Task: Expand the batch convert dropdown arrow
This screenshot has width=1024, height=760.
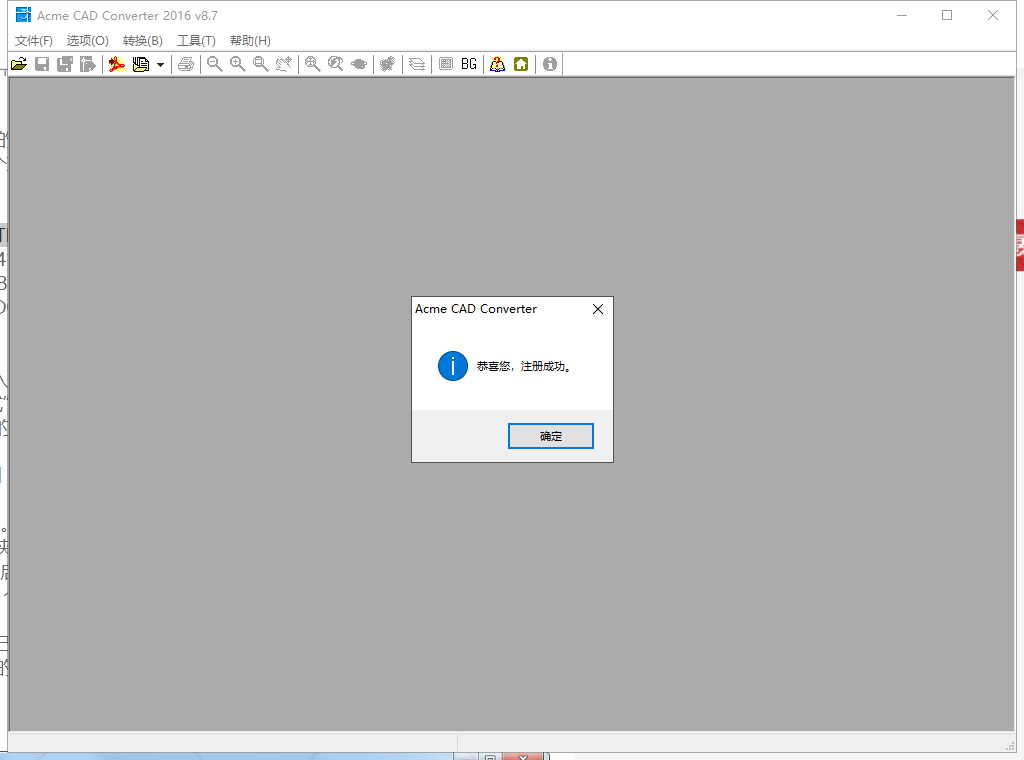Action: [160, 65]
